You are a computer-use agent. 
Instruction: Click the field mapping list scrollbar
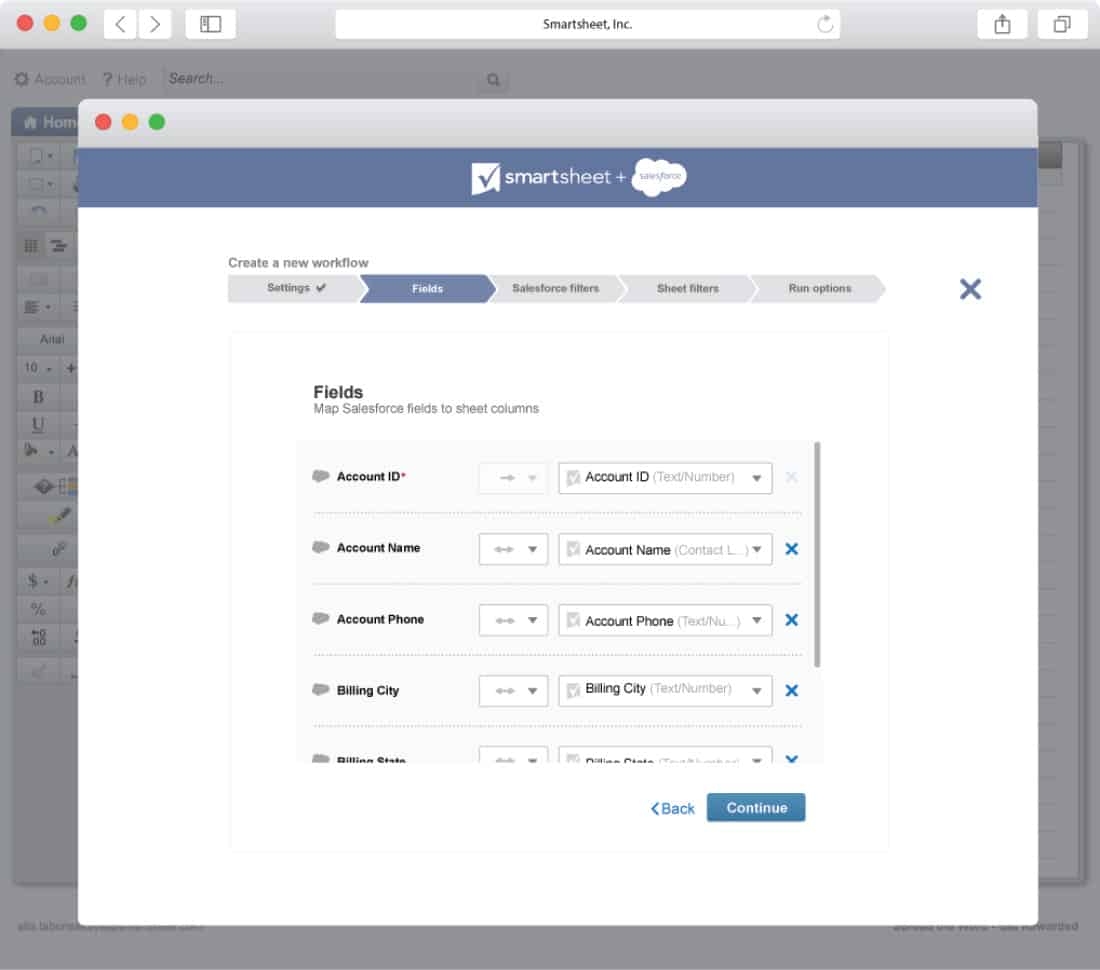coord(817,554)
